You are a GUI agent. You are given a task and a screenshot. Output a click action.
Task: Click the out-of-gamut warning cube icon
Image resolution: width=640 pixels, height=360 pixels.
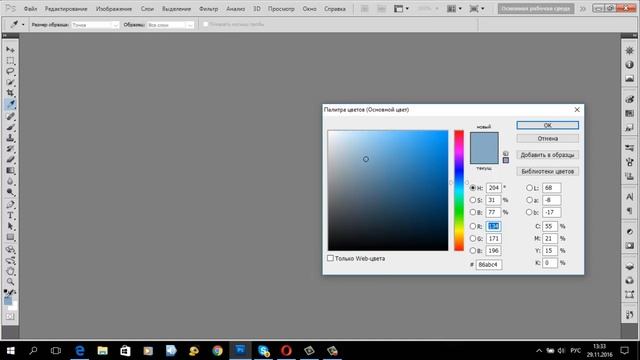(506, 153)
